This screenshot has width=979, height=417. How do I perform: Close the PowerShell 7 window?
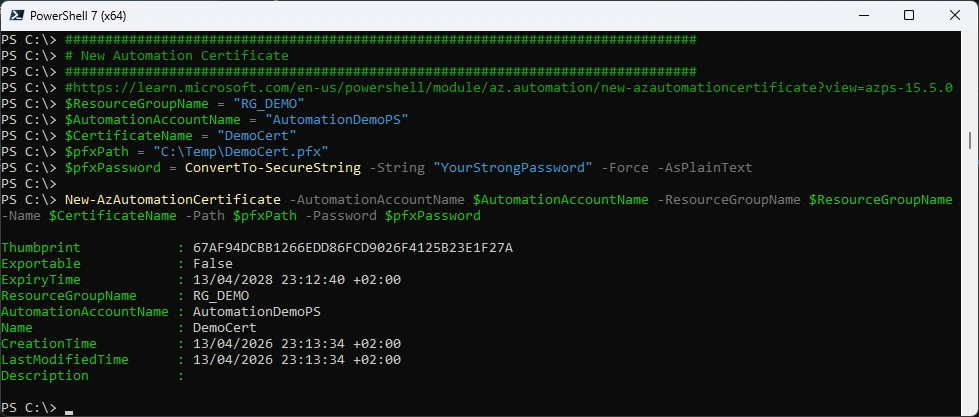954,15
